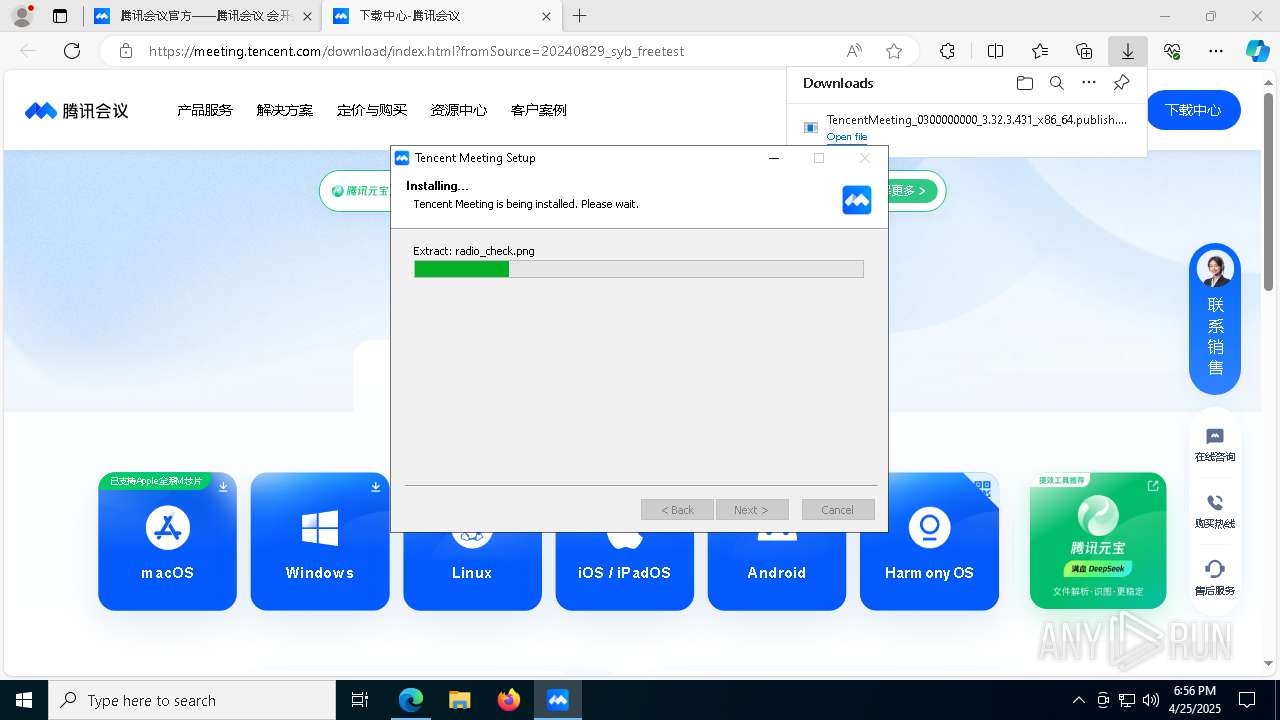
Task: Open the 产品服务 menu
Action: 205,110
